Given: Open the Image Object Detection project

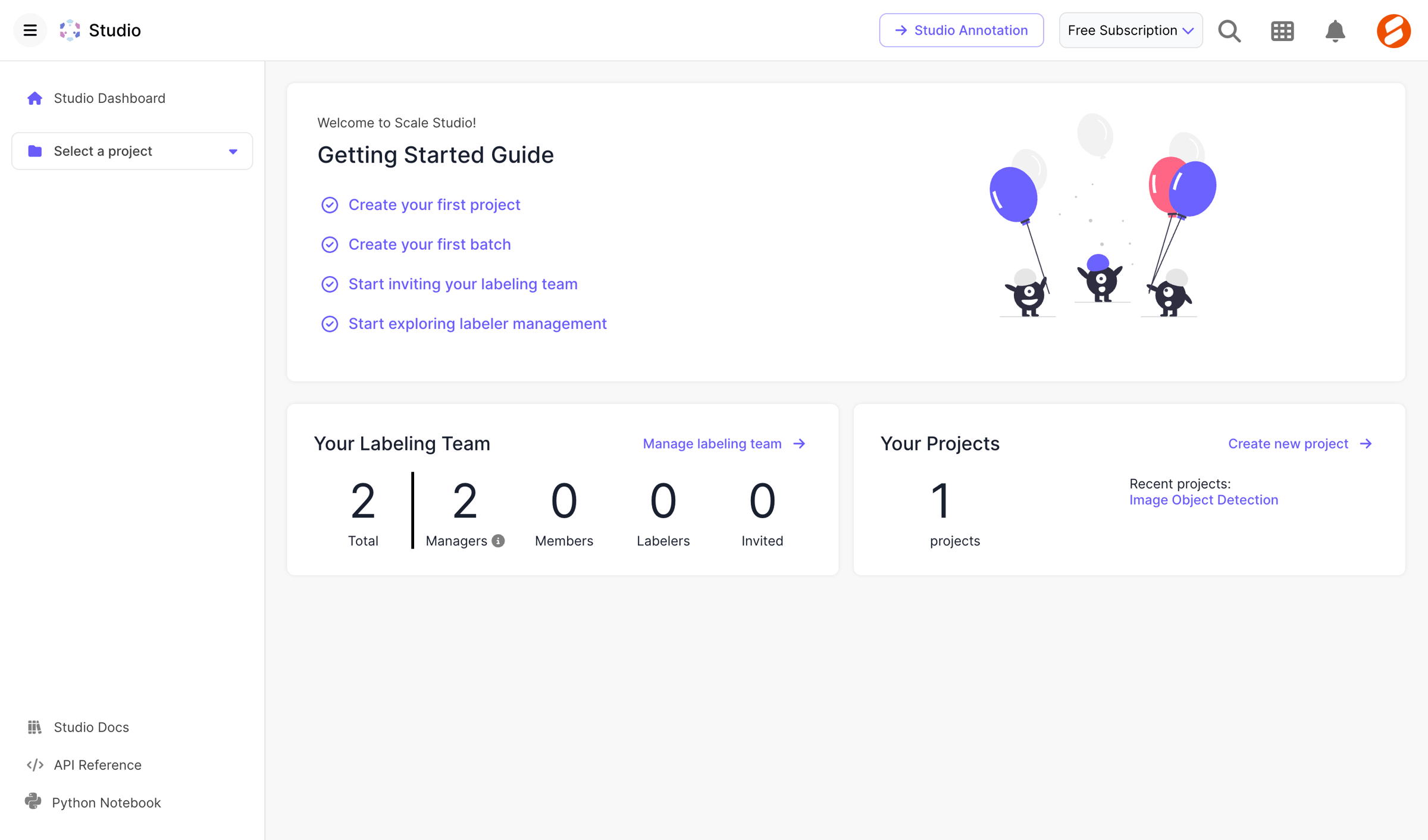Looking at the screenshot, I should click(x=1204, y=500).
